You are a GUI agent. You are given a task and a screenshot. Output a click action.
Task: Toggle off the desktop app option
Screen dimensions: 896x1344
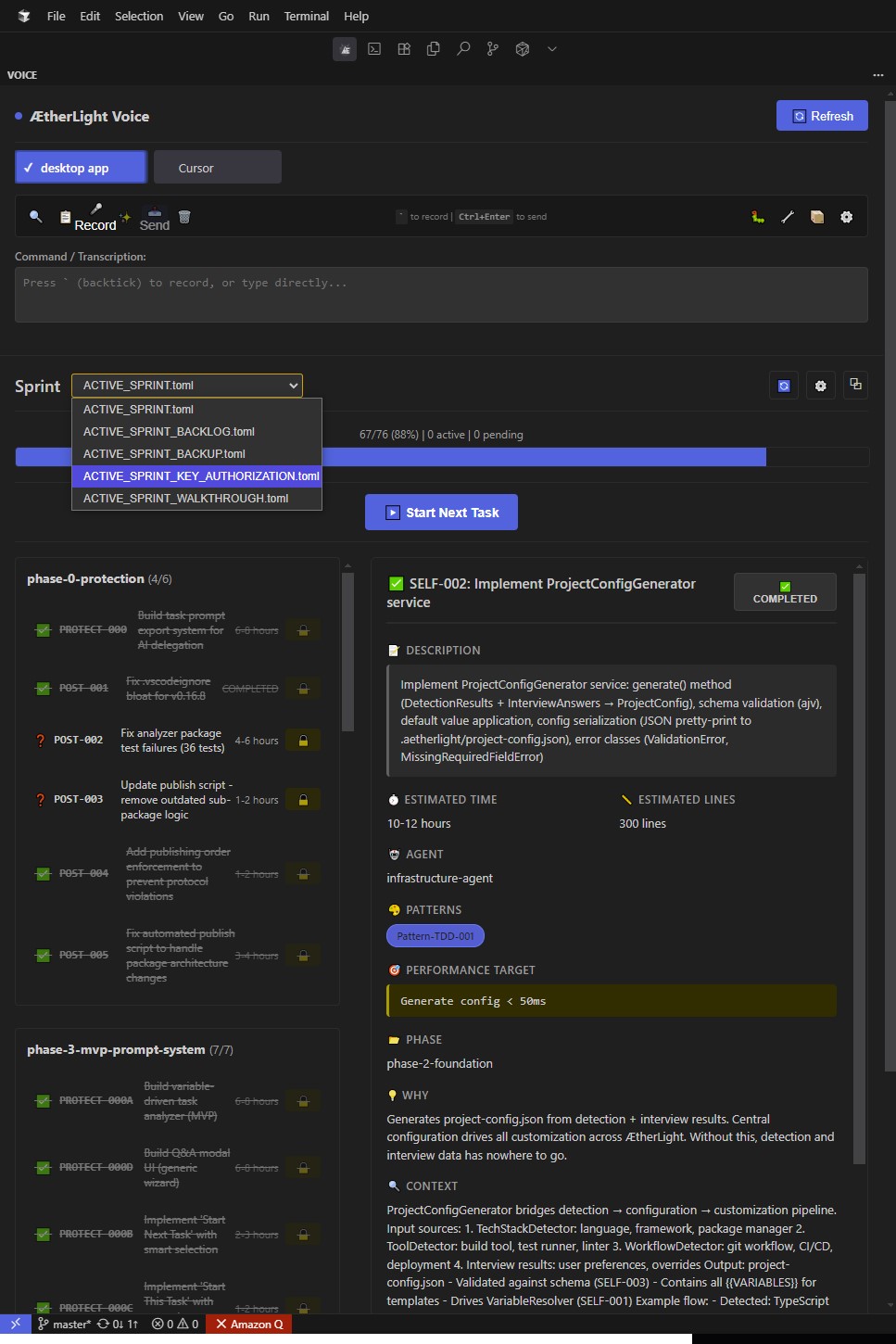(x=80, y=167)
